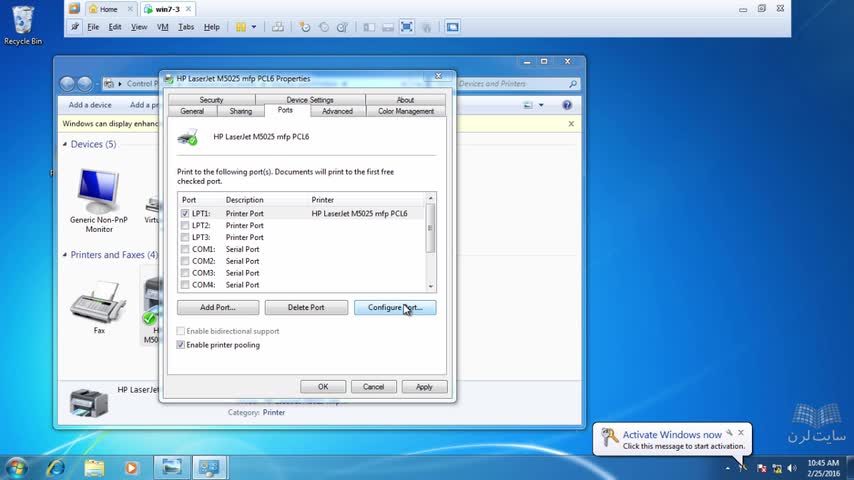Collapse the Printers and Faxes group

tap(65, 255)
